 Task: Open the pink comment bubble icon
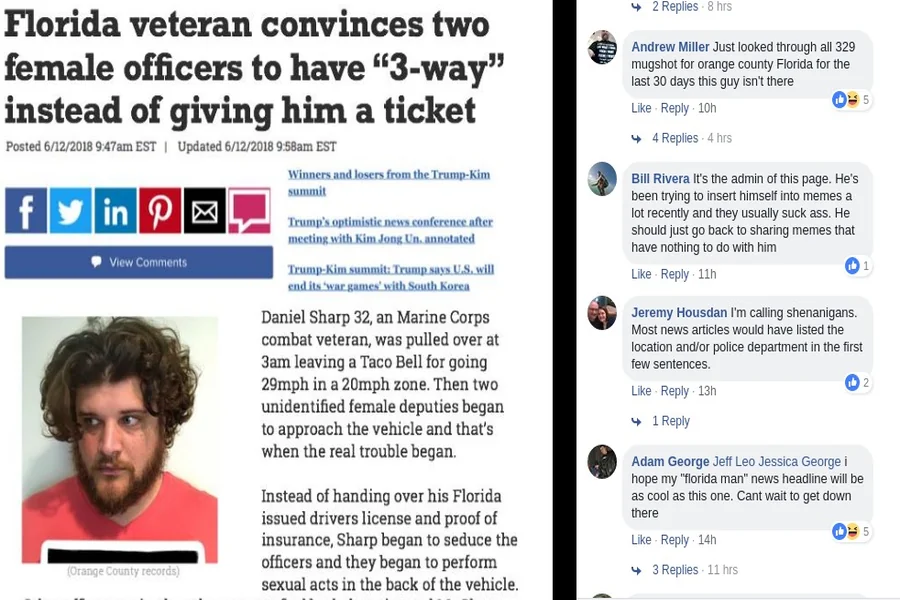(250, 210)
